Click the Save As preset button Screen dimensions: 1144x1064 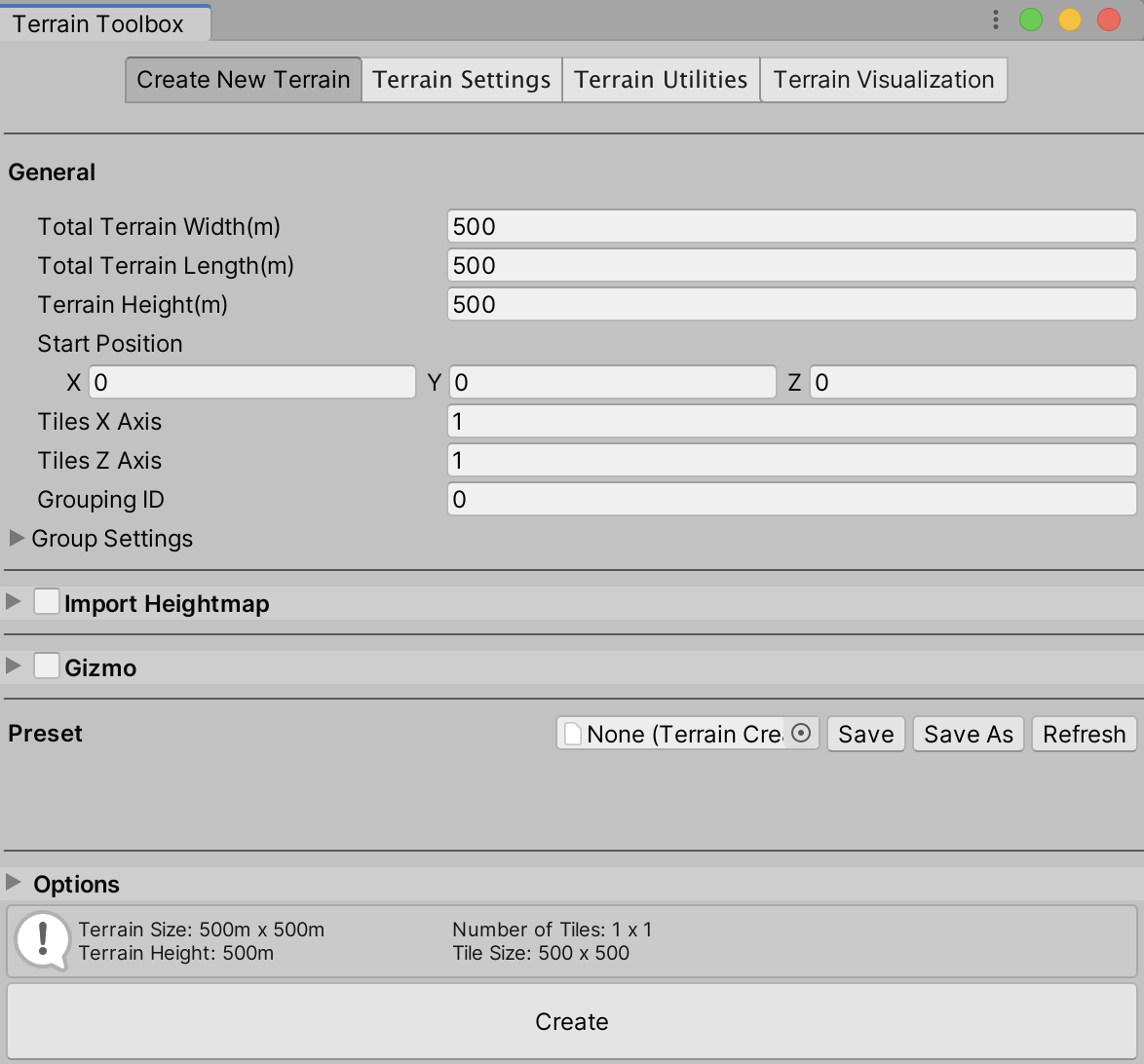coord(968,734)
